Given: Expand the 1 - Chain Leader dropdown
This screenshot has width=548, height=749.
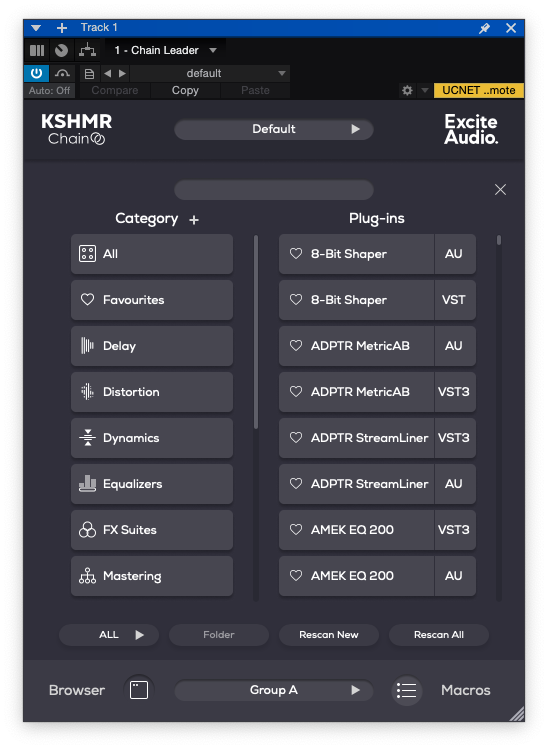Looking at the screenshot, I should click(213, 50).
